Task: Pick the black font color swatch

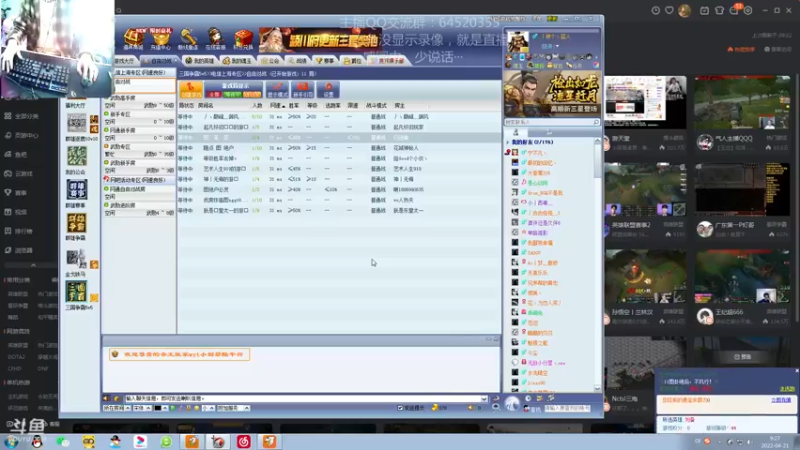Action: [x=158, y=408]
